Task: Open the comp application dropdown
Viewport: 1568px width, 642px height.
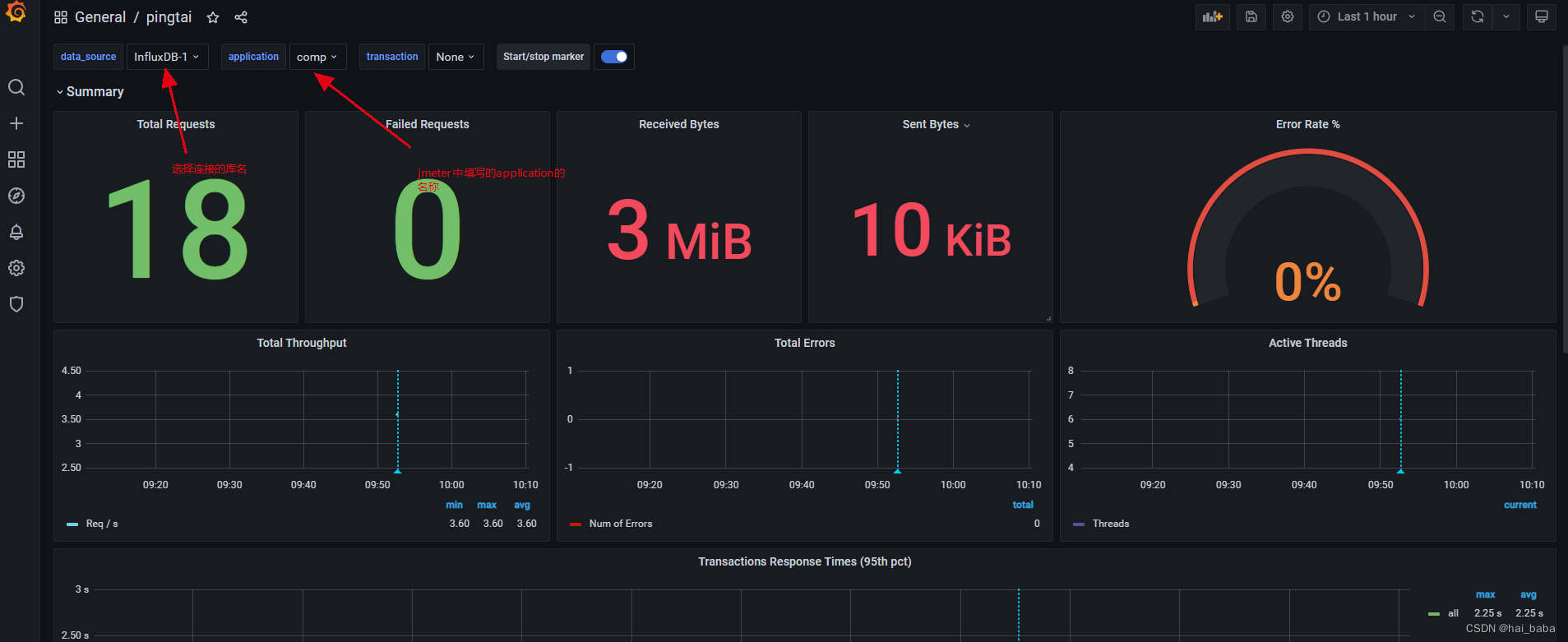Action: (x=317, y=57)
